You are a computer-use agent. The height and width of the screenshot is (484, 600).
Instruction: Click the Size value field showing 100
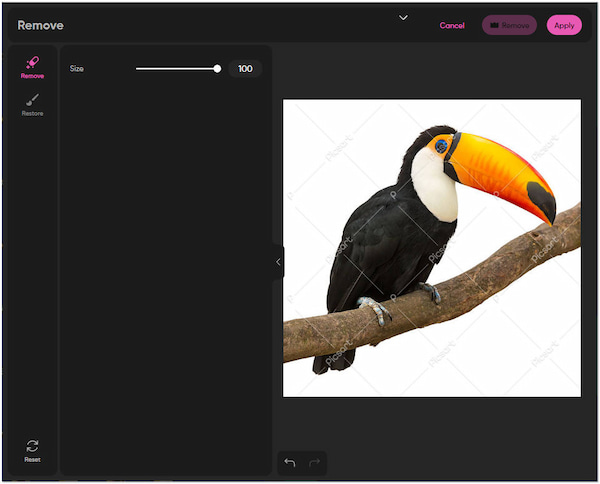[x=245, y=69]
